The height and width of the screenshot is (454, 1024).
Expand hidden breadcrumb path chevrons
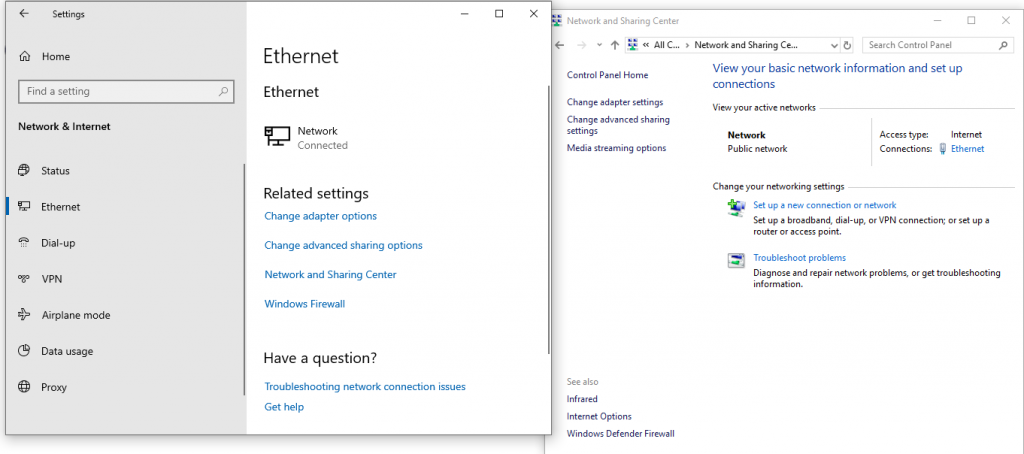[x=646, y=45]
